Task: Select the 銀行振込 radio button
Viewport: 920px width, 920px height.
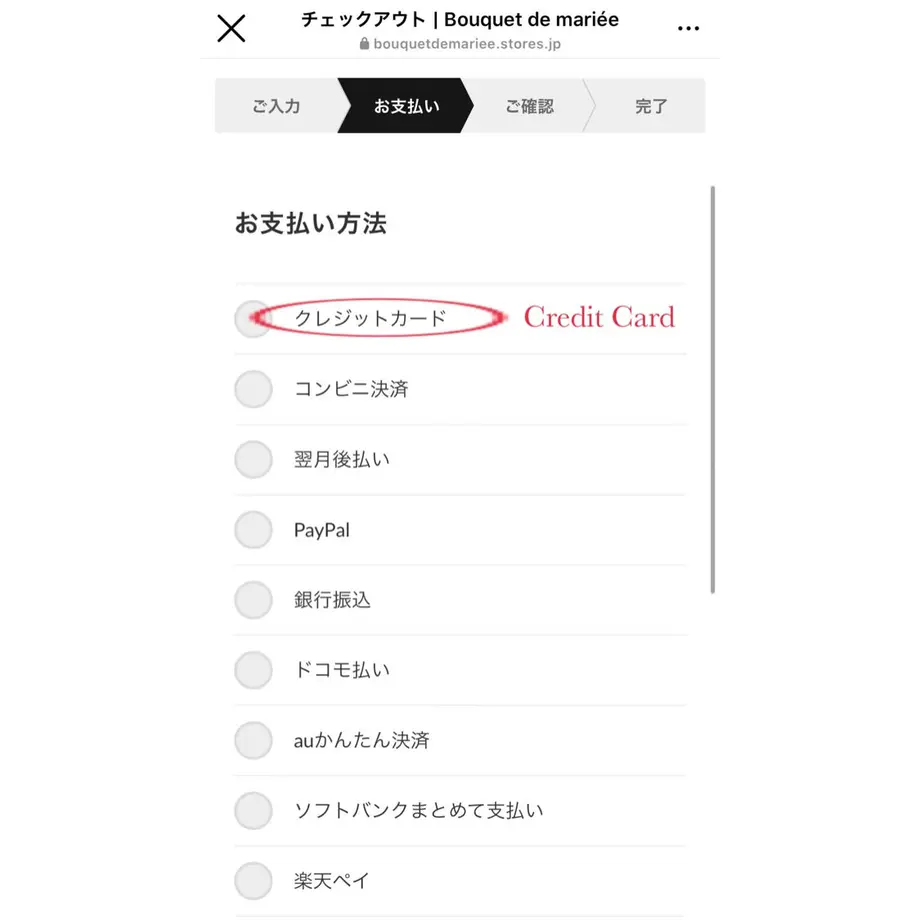Action: pos(253,600)
